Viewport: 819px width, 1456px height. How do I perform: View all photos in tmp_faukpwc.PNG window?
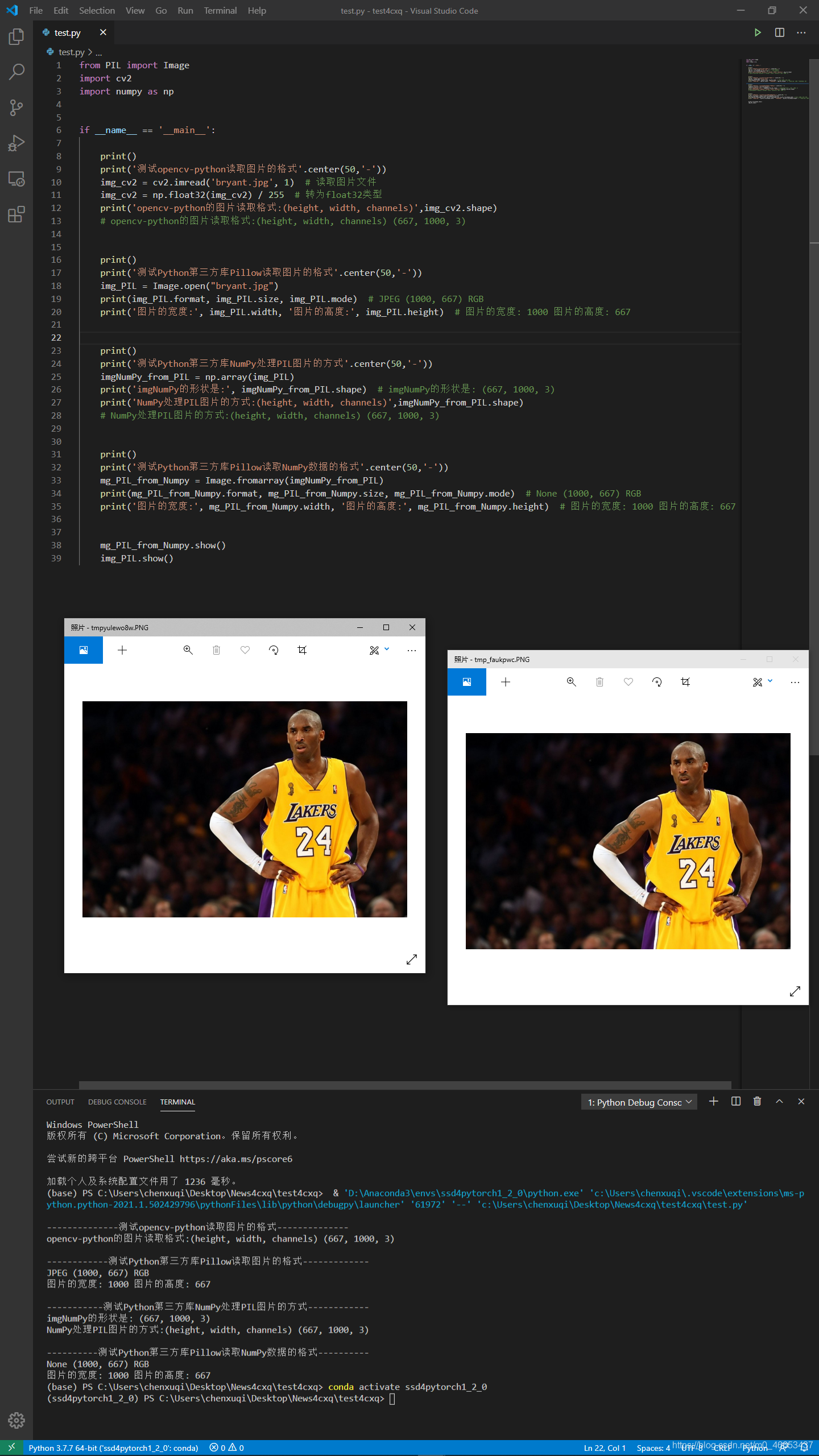pyautogui.click(x=467, y=682)
